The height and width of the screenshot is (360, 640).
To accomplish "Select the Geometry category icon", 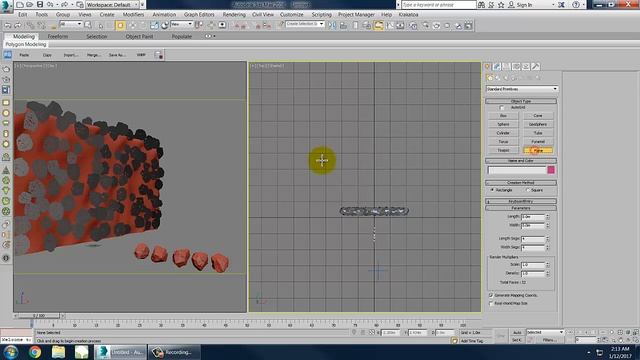I will [x=490, y=78].
